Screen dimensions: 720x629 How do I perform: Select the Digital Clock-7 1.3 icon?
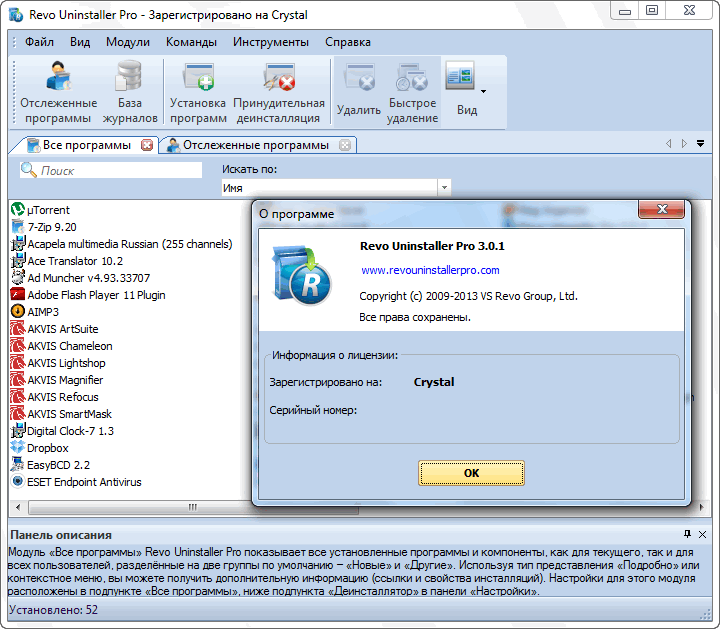pos(17,430)
